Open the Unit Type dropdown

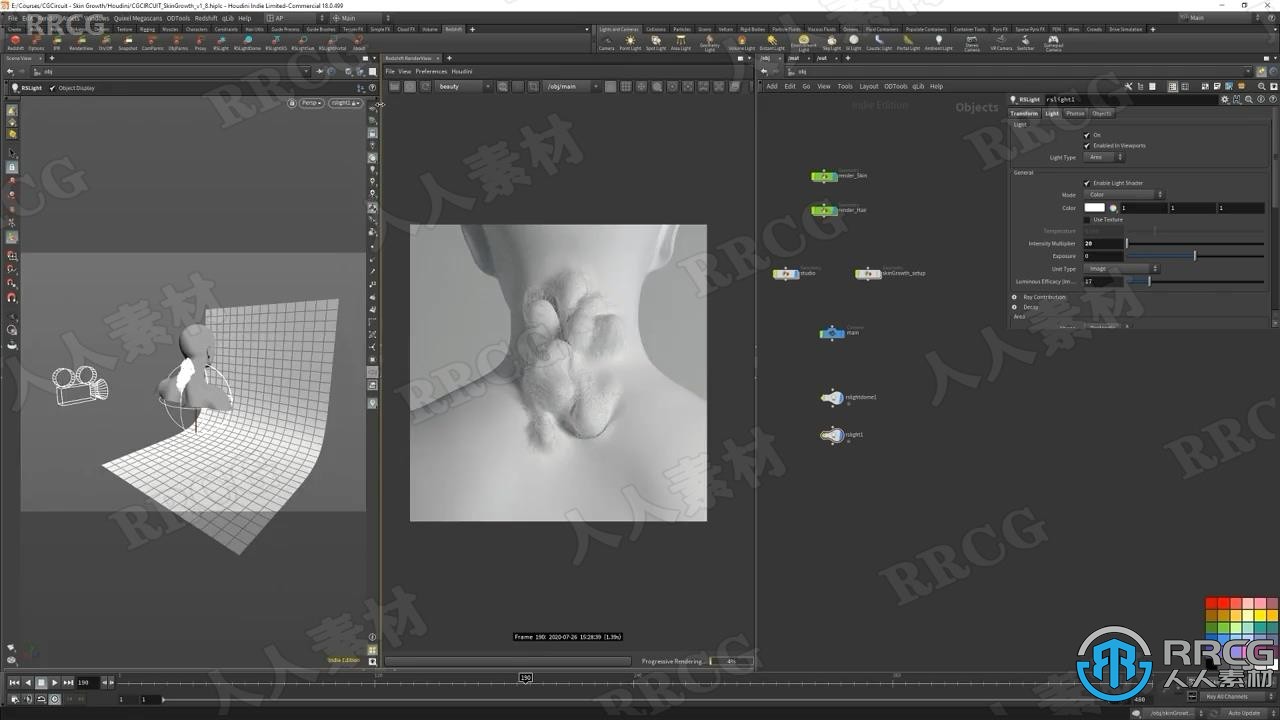point(1121,269)
